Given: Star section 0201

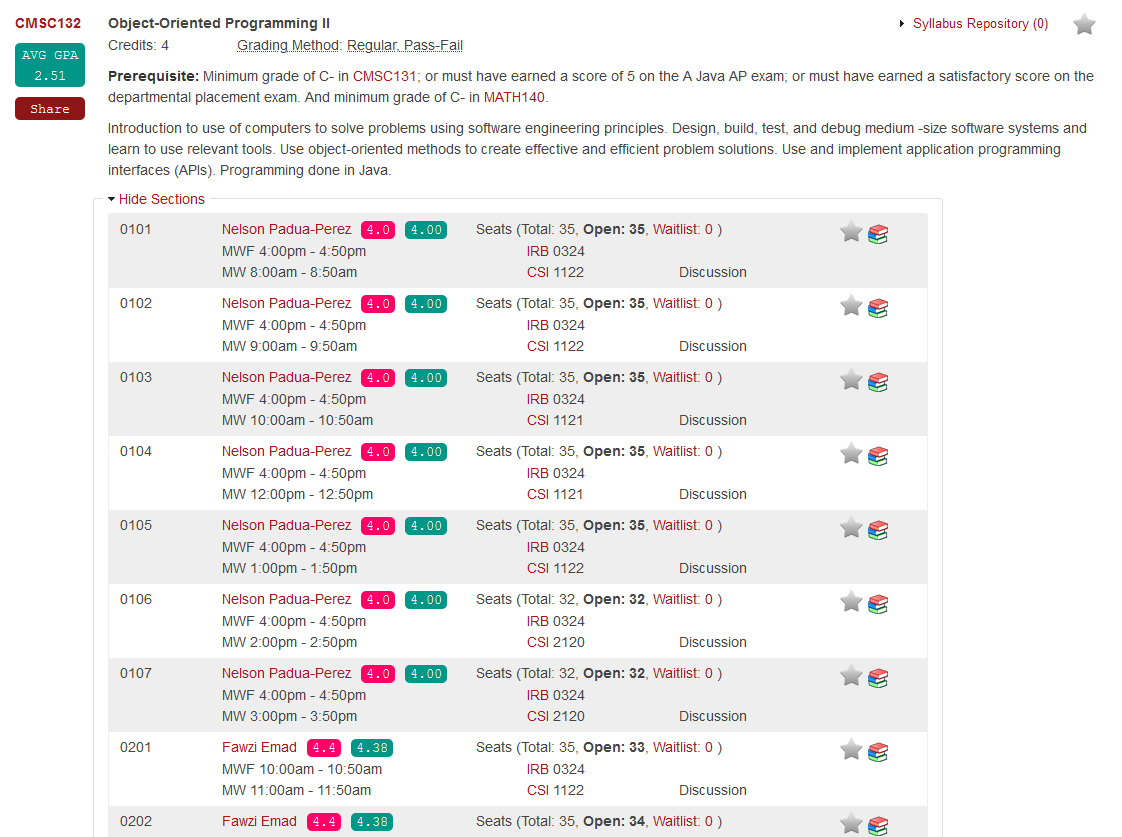Looking at the screenshot, I should (x=851, y=750).
